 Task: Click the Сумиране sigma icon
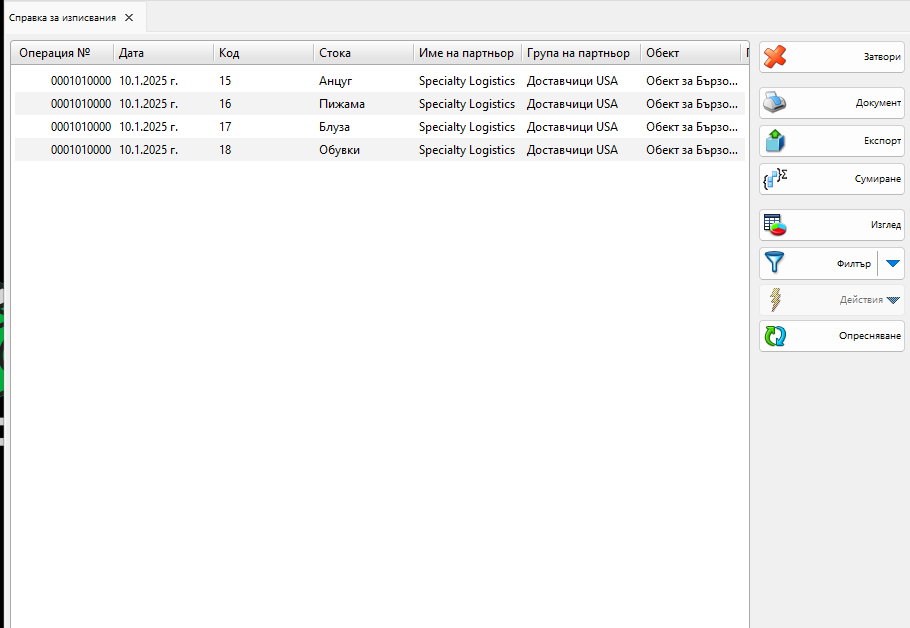click(775, 180)
